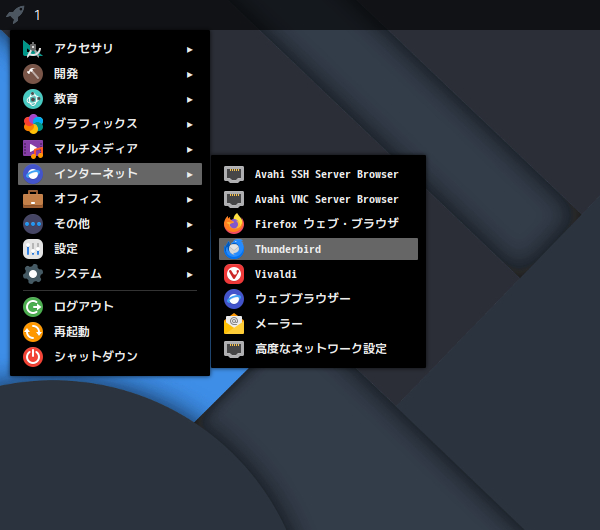Launch Vivaldi browser
Image resolution: width=600 pixels, height=530 pixels.
click(x=318, y=274)
